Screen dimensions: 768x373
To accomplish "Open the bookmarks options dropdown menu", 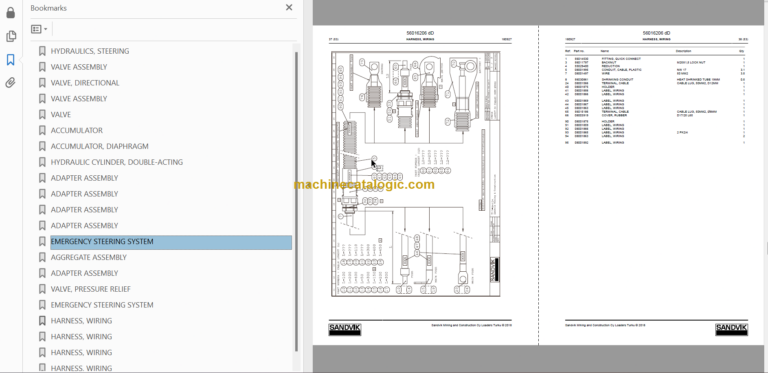I will (39, 29).
